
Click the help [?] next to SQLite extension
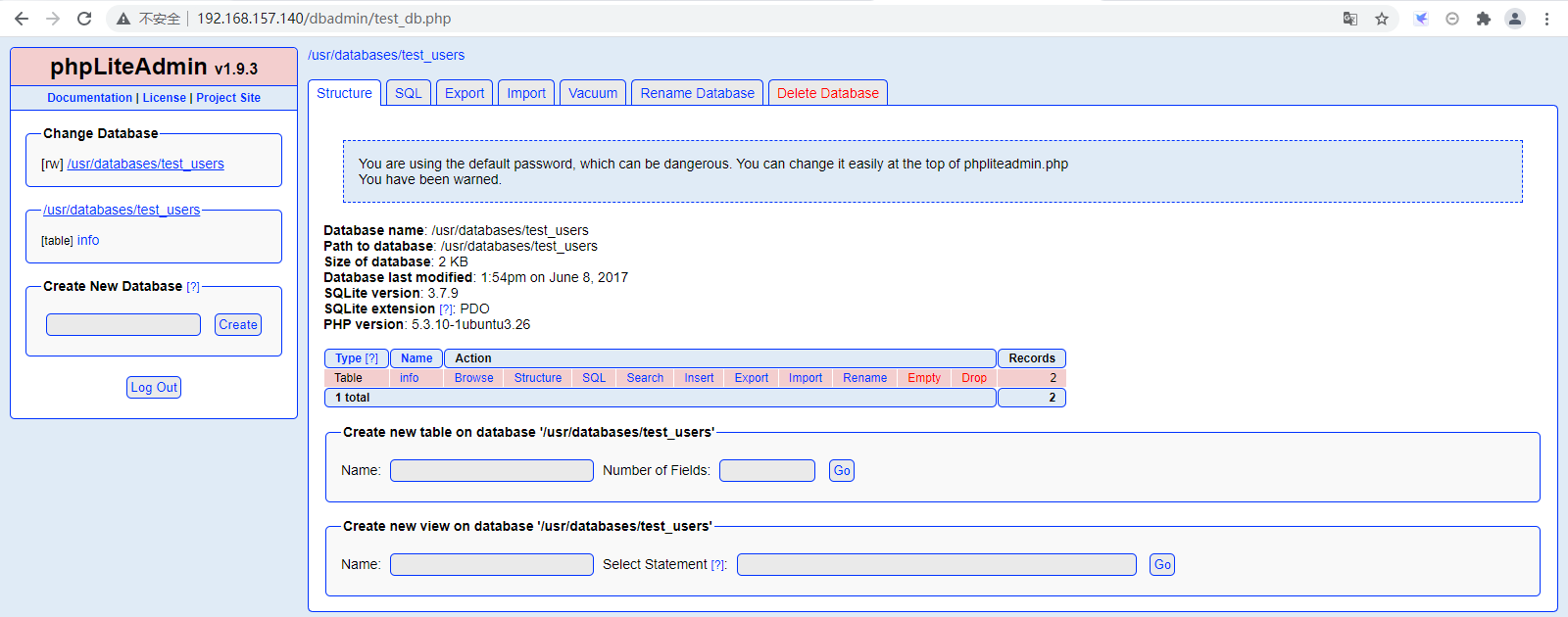tap(446, 309)
